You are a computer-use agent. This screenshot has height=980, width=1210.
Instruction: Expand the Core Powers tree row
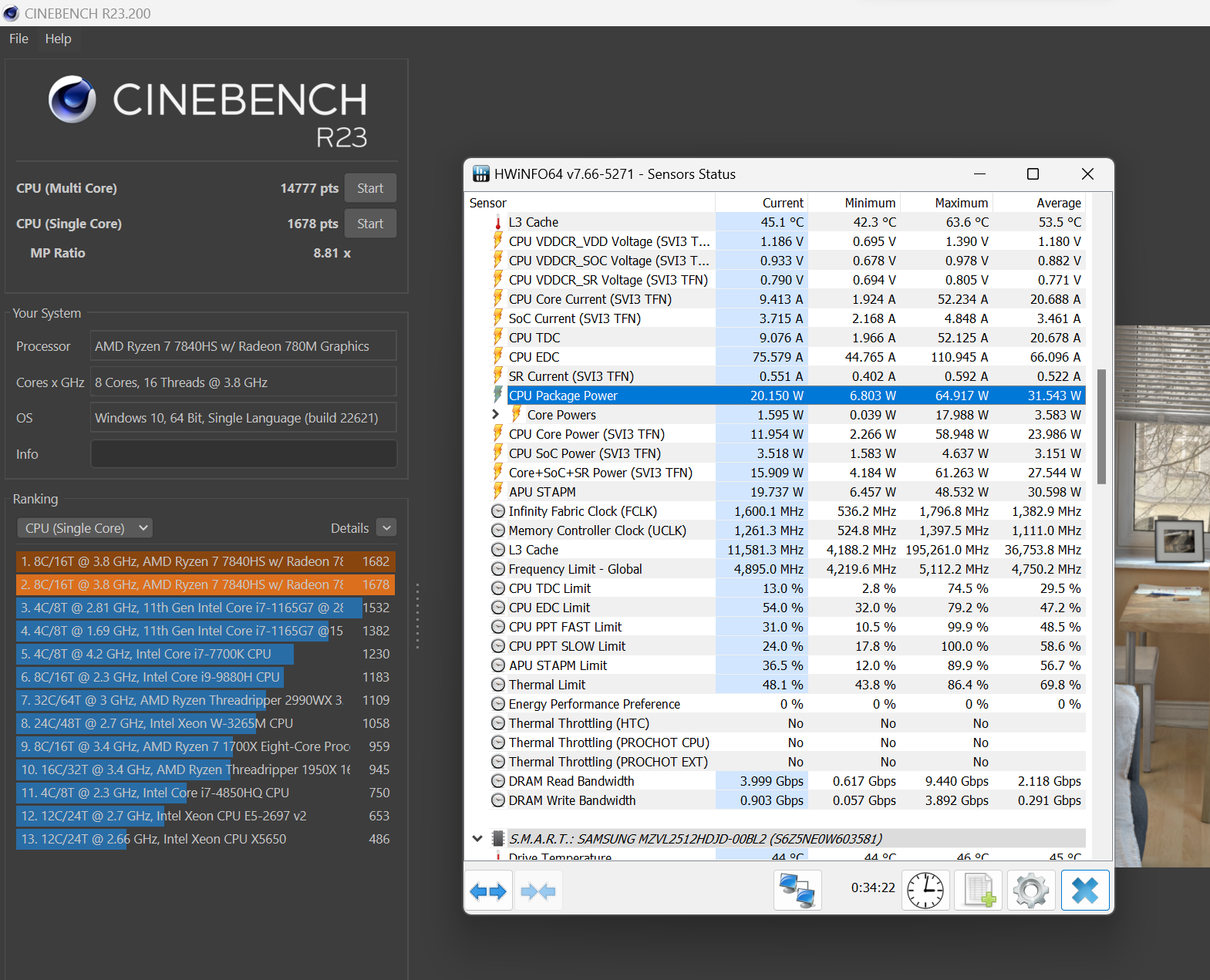click(496, 414)
